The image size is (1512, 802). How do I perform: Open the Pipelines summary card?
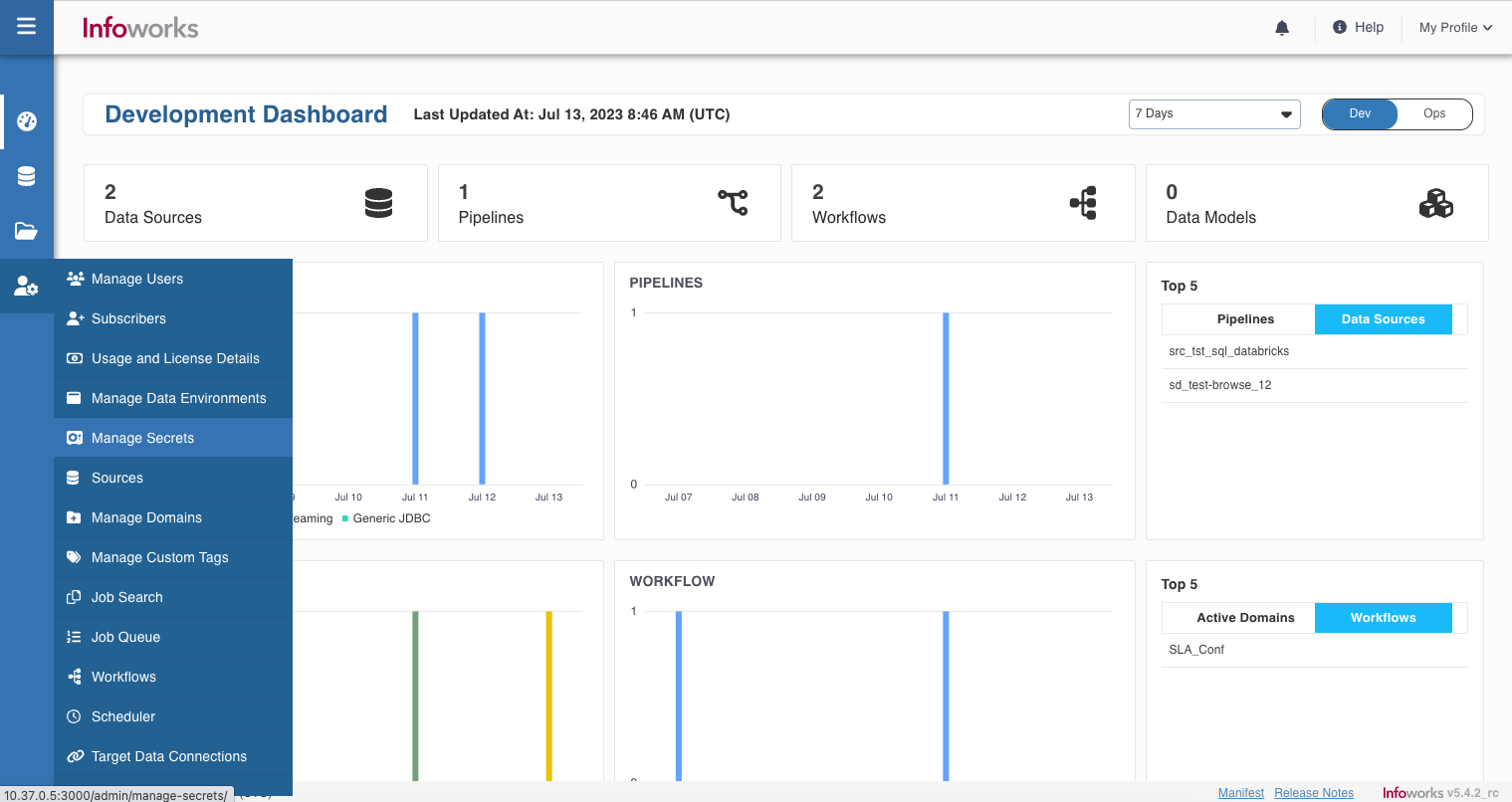(609, 203)
